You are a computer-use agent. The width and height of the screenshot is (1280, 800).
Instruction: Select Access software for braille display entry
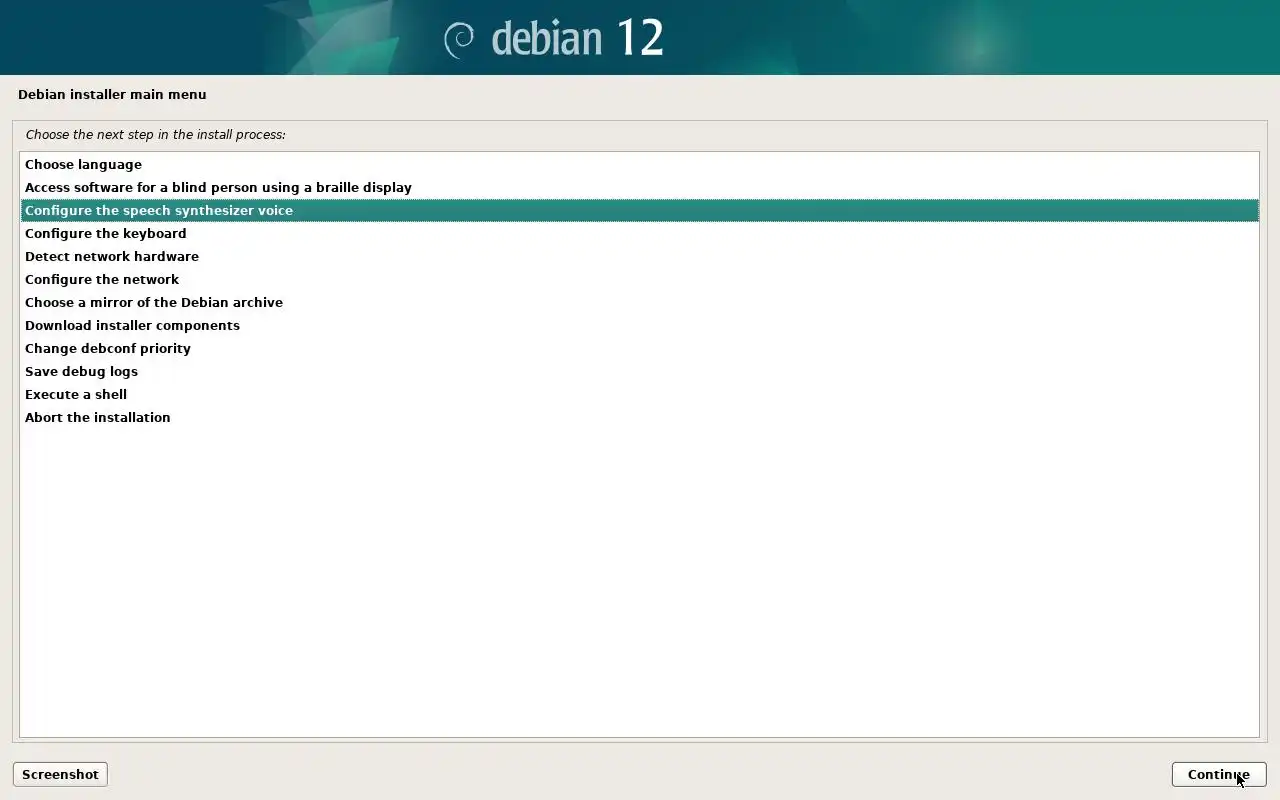tap(639, 187)
